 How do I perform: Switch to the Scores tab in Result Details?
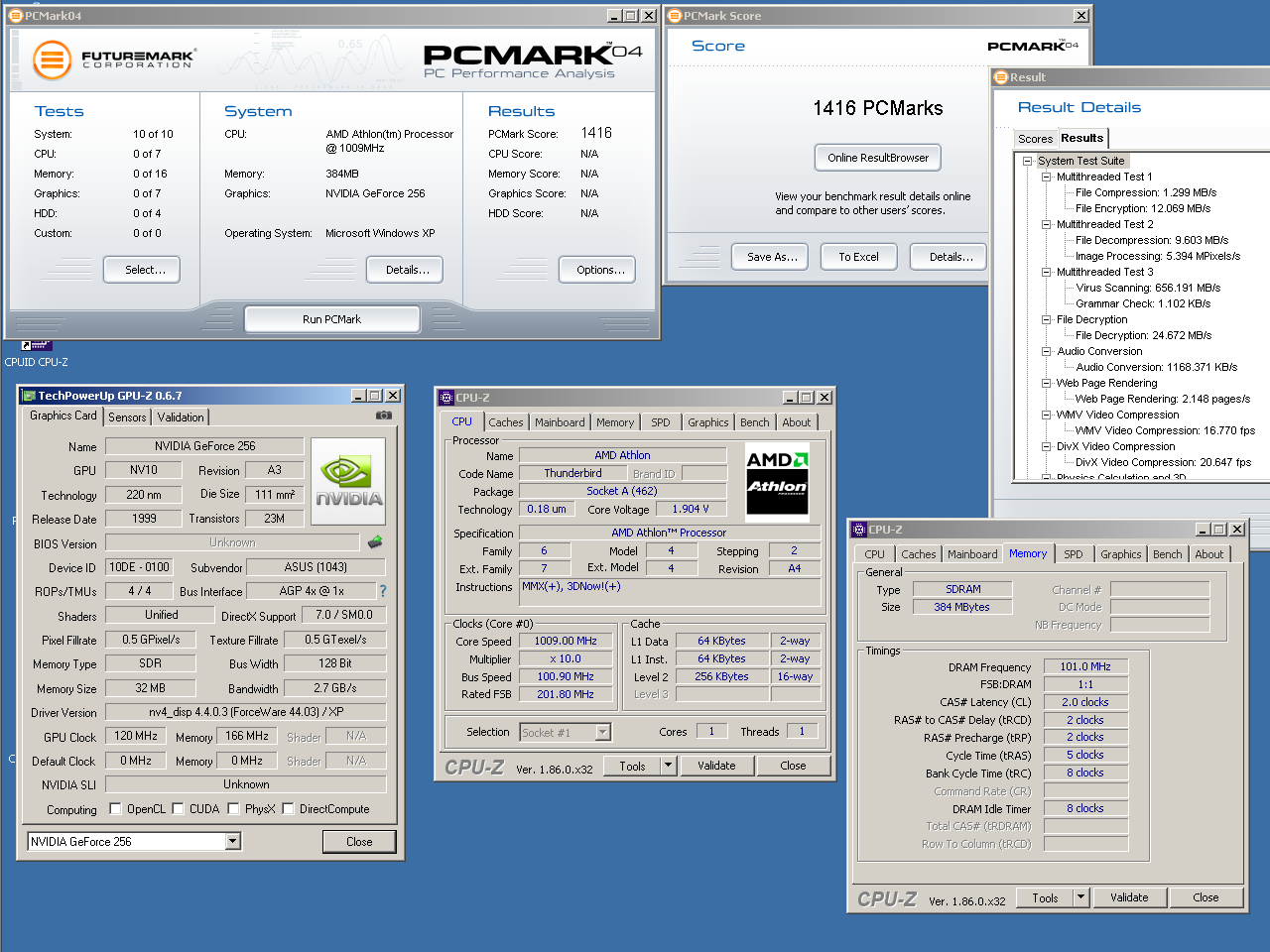point(1035,139)
